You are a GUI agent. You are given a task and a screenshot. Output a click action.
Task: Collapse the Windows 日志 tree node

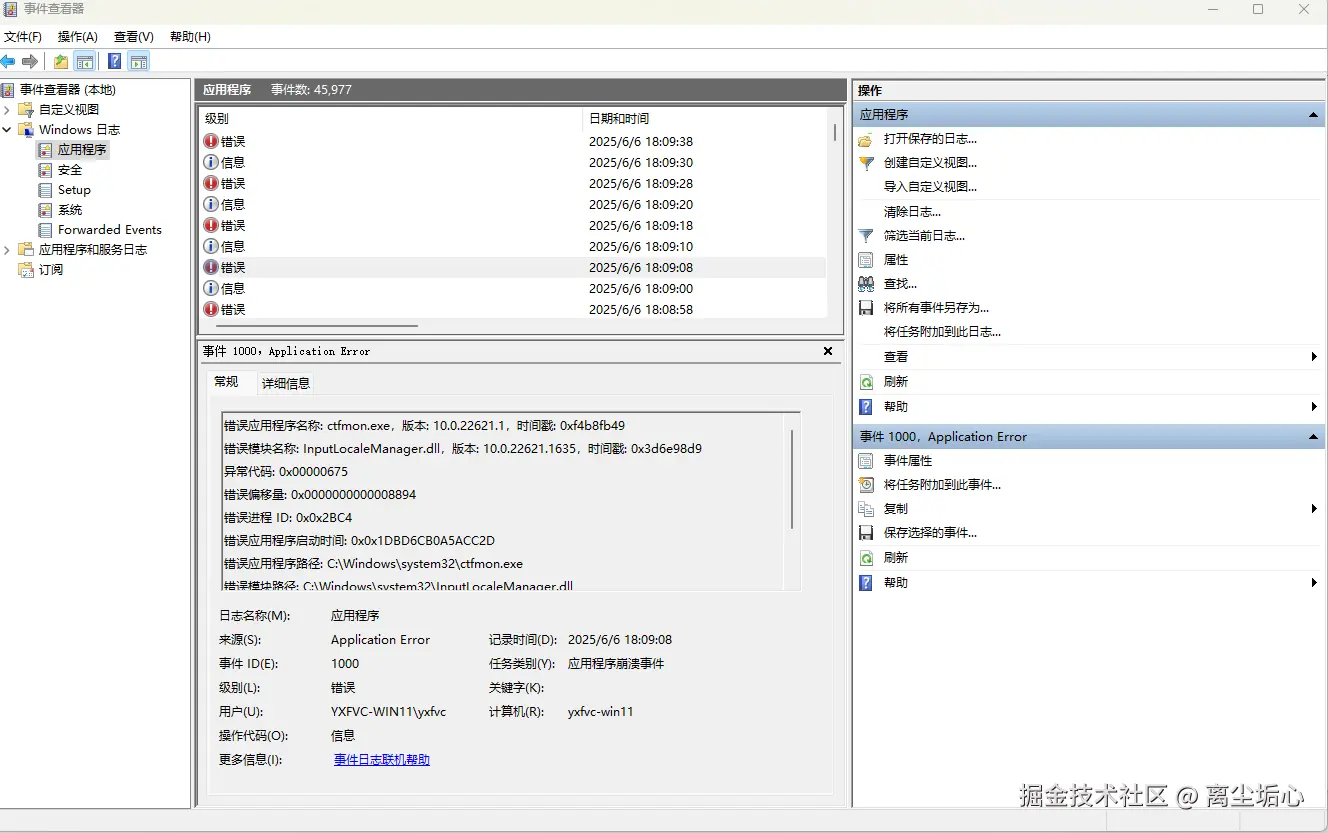pyautogui.click(x=8, y=129)
